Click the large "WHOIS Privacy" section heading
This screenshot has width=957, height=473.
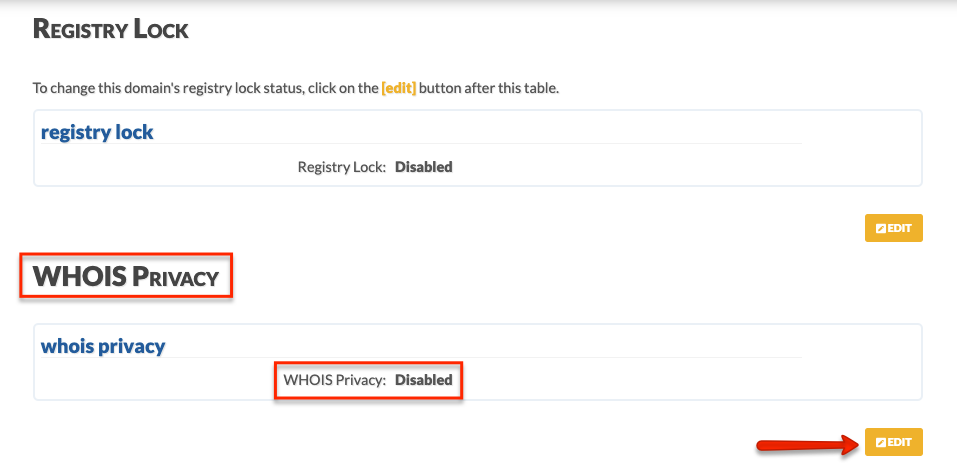(126, 276)
